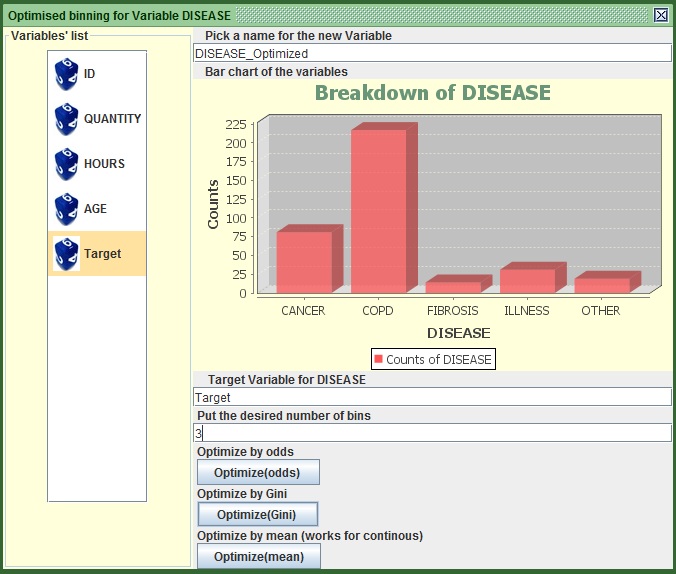Click the FIBROSIS axis label
This screenshot has height=574, width=676.
[x=453, y=311]
